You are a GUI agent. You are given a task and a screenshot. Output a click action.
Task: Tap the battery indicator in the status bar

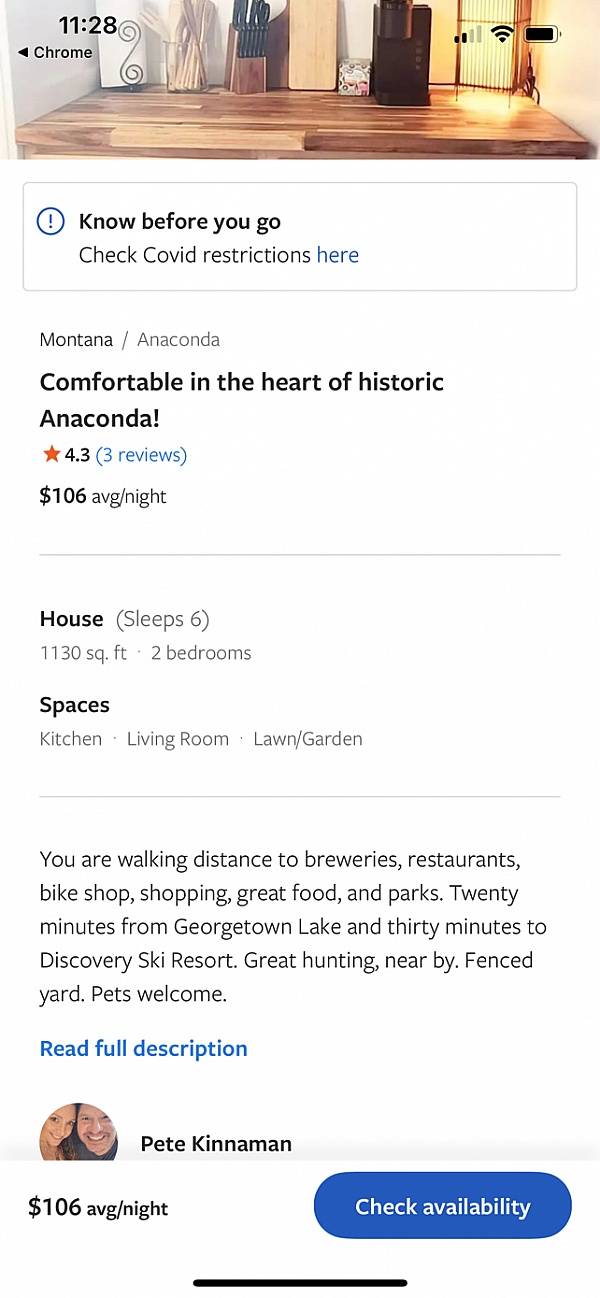[541, 32]
